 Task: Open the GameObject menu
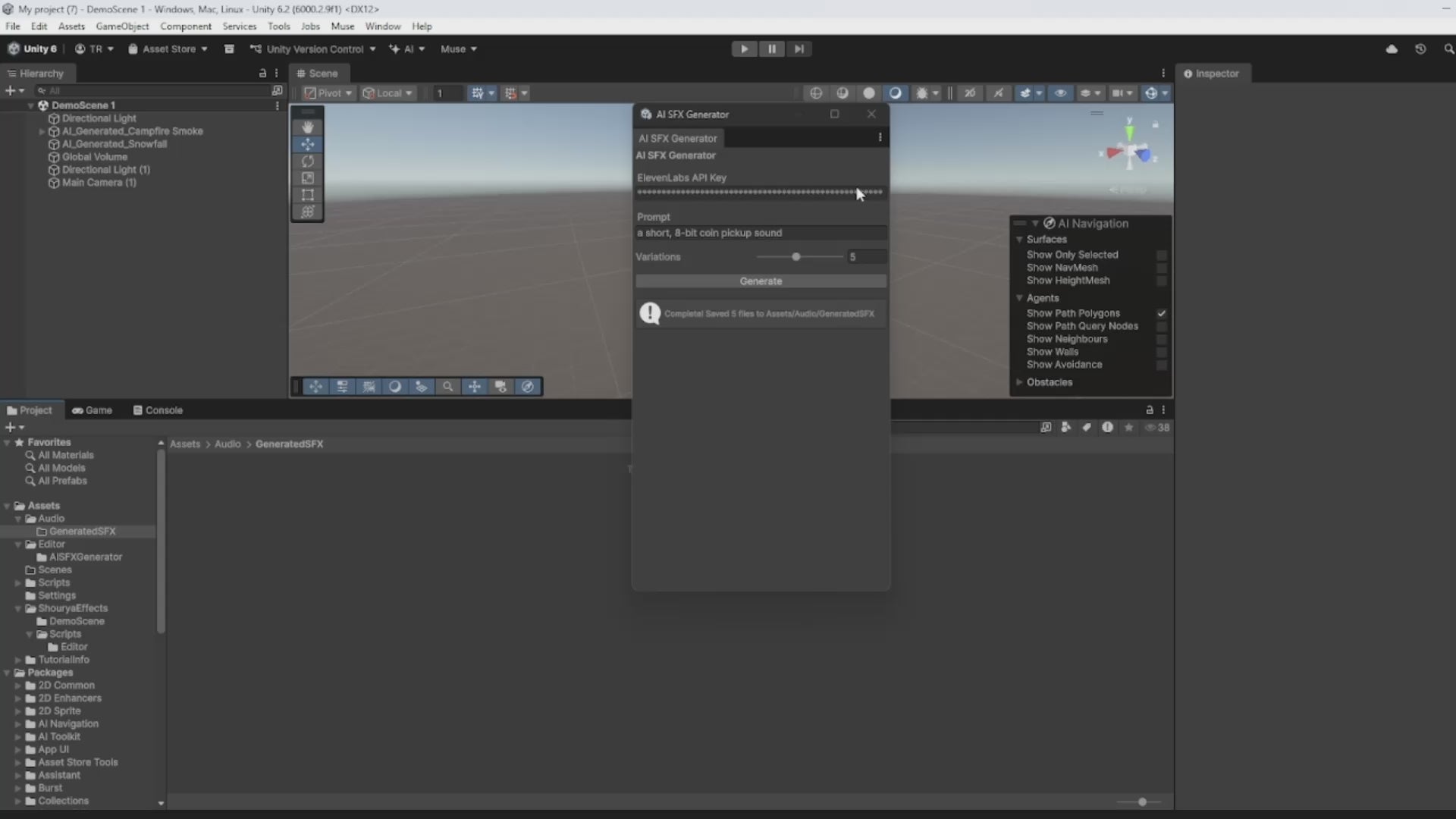point(122,26)
